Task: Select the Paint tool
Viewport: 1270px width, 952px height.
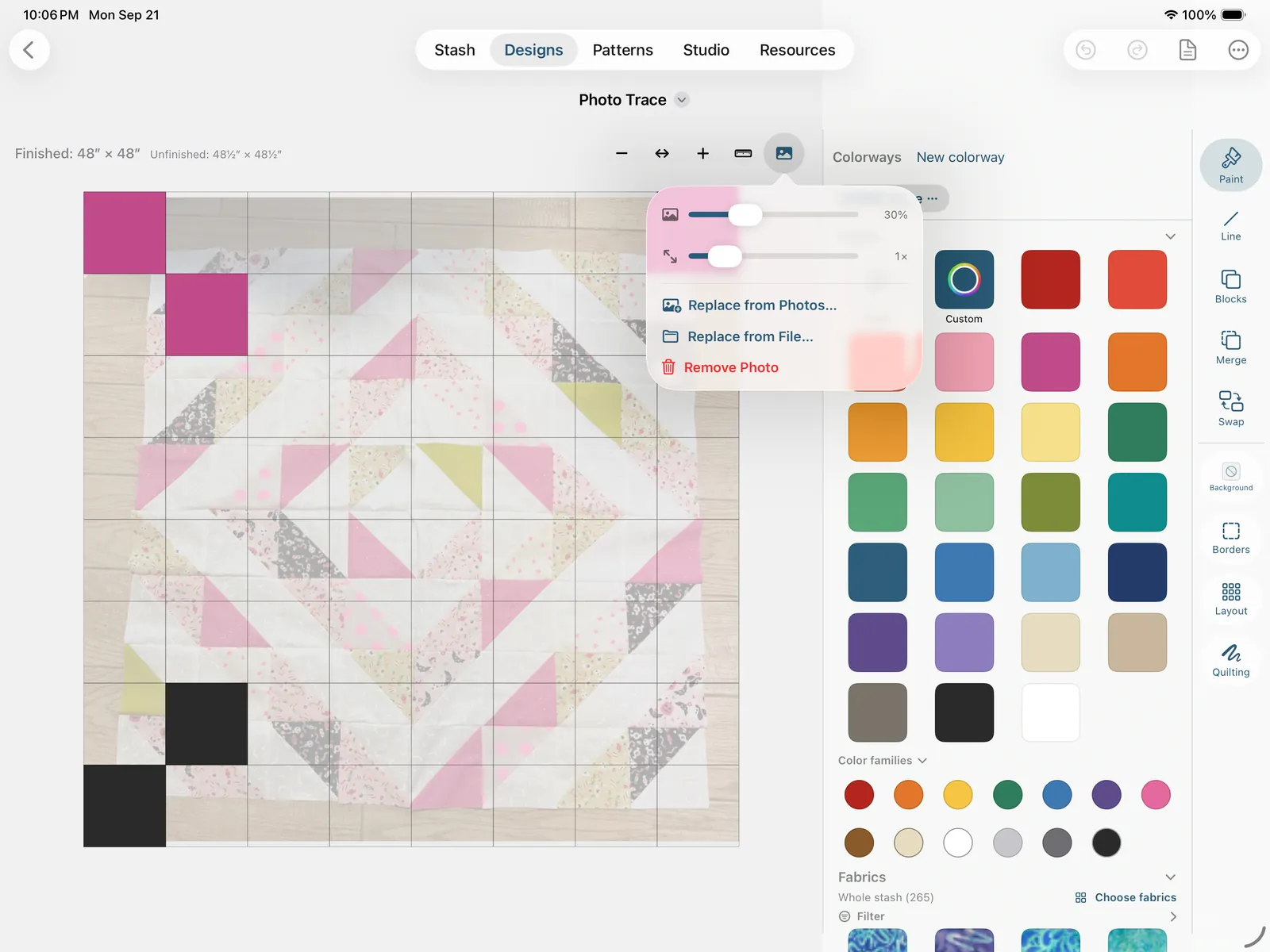Action: tap(1231, 165)
